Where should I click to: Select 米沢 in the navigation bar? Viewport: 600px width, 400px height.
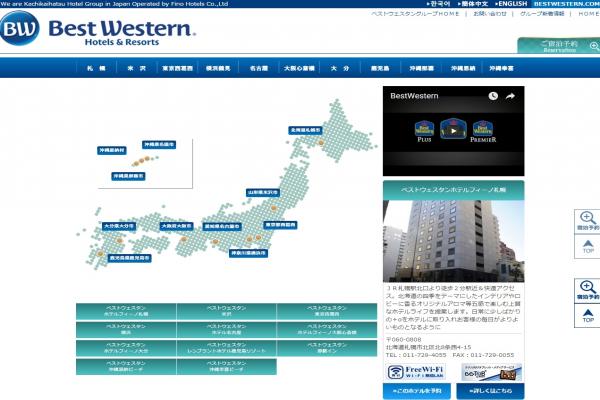(x=137, y=68)
